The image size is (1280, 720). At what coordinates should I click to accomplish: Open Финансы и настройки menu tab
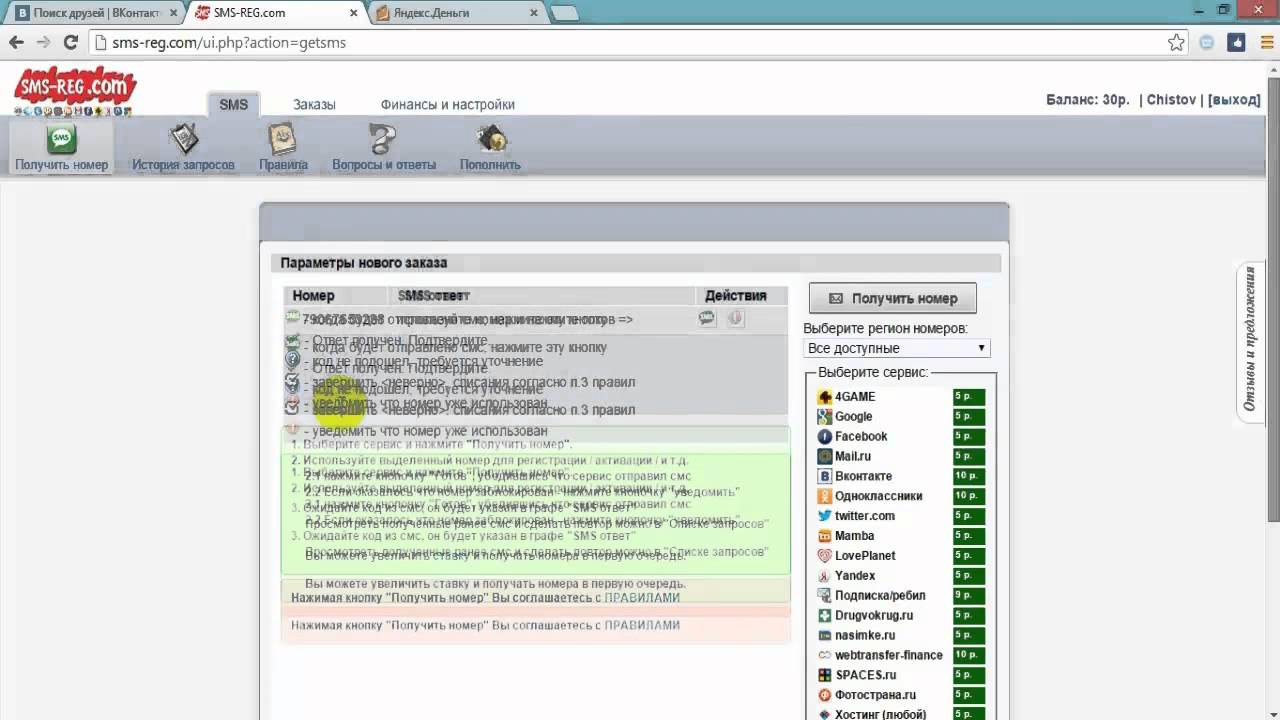coord(448,104)
